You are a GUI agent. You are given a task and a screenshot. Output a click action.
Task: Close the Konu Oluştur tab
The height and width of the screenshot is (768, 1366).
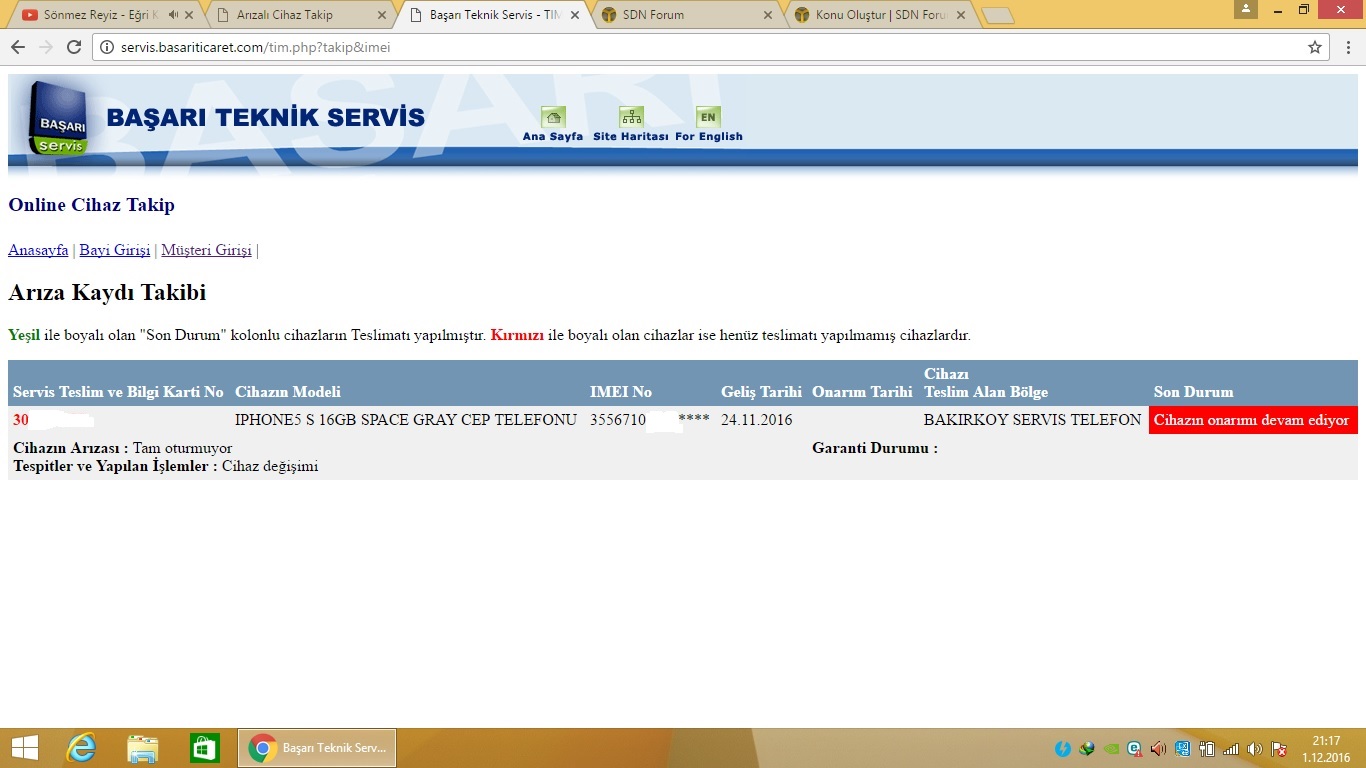[x=960, y=15]
